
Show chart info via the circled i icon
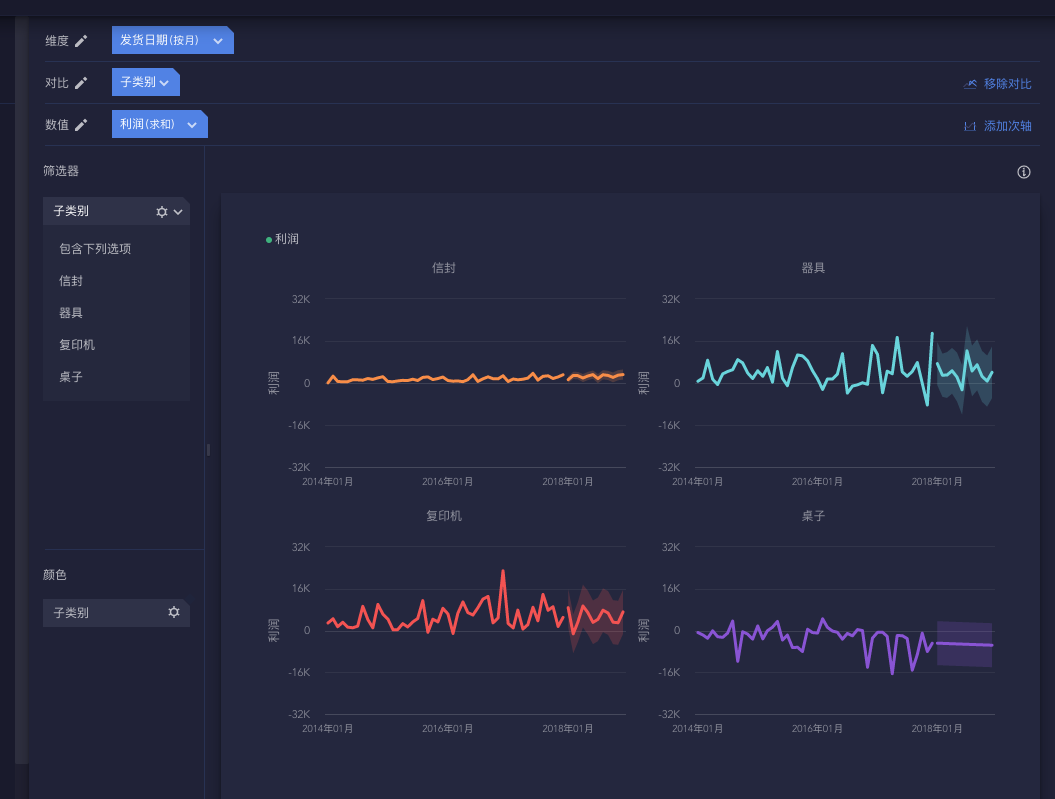1023,172
